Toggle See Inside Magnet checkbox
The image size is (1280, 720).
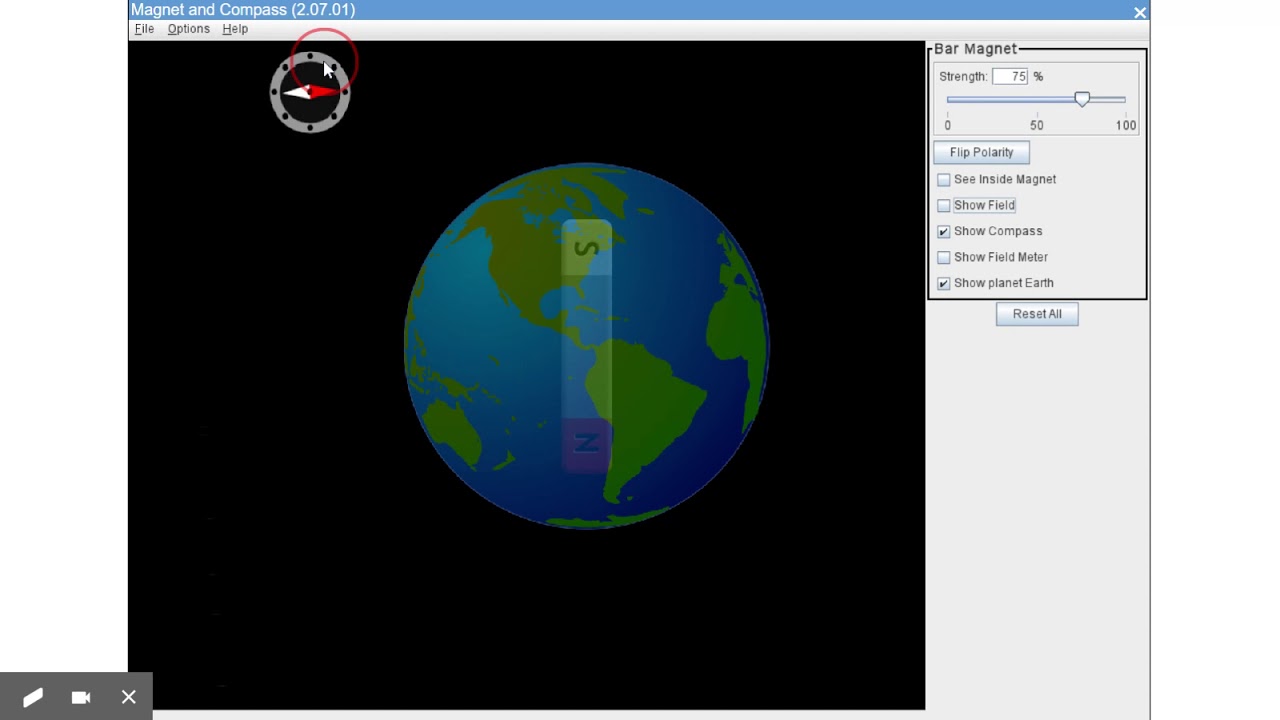pos(944,180)
